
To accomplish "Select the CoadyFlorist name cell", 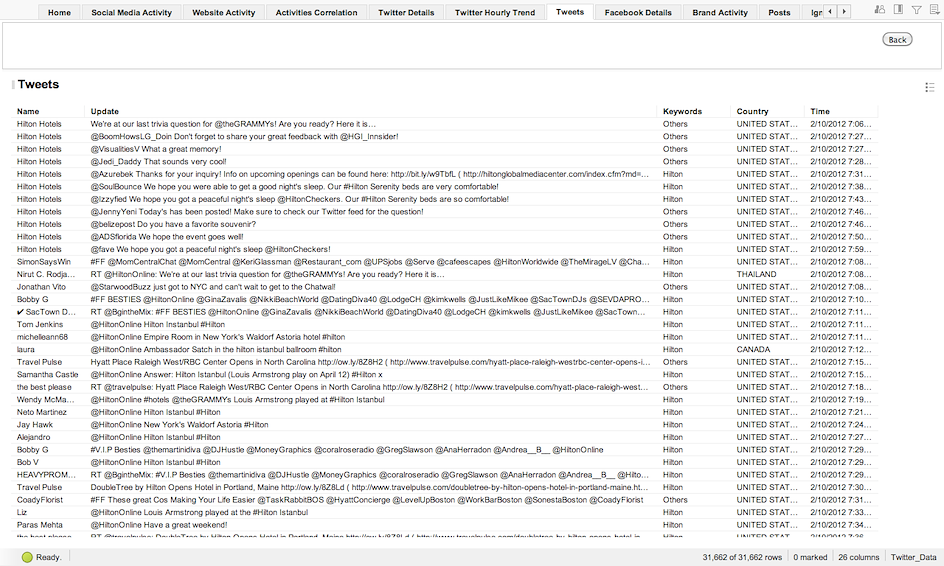I will [x=40, y=500].
